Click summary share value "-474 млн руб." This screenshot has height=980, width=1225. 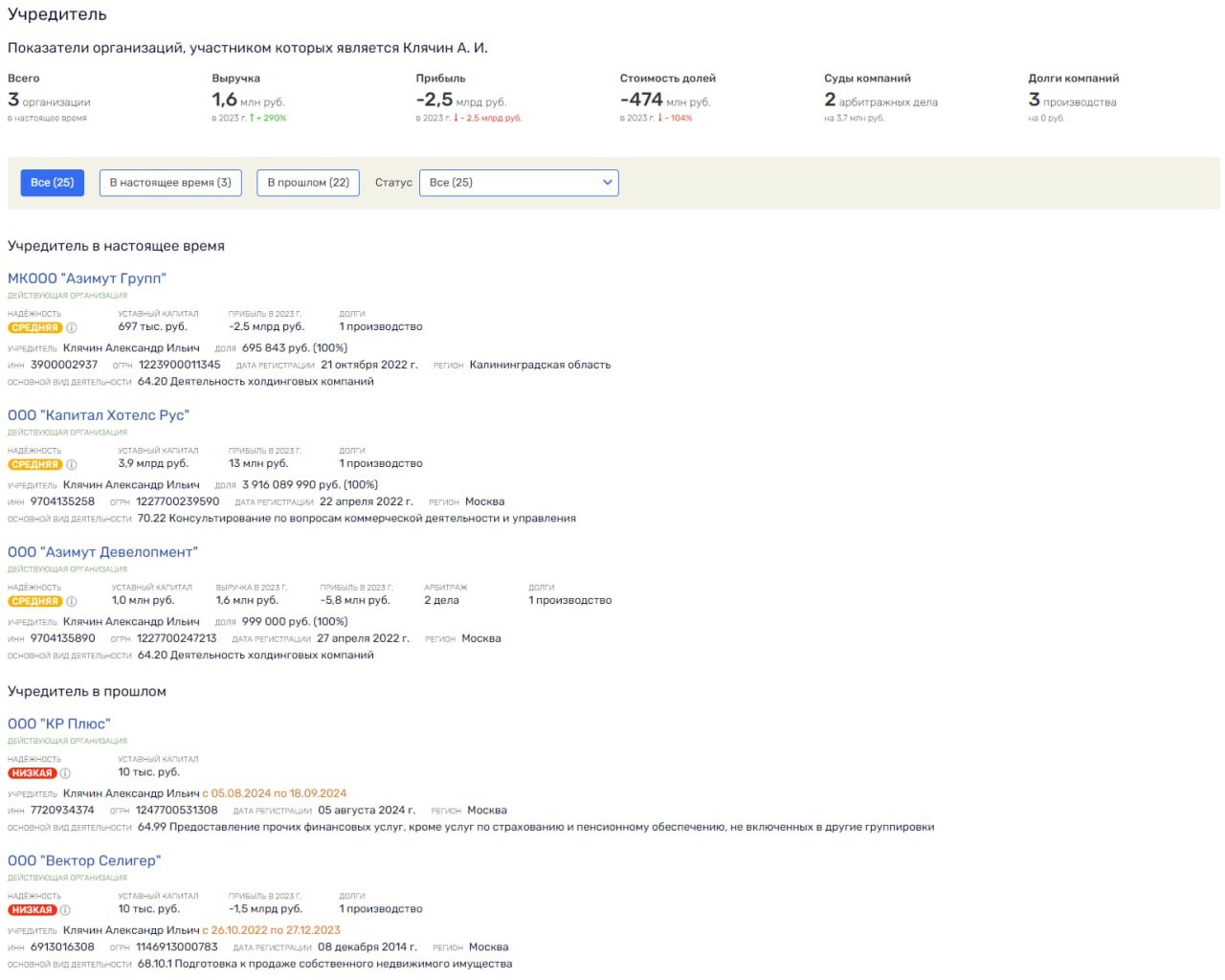(x=665, y=100)
